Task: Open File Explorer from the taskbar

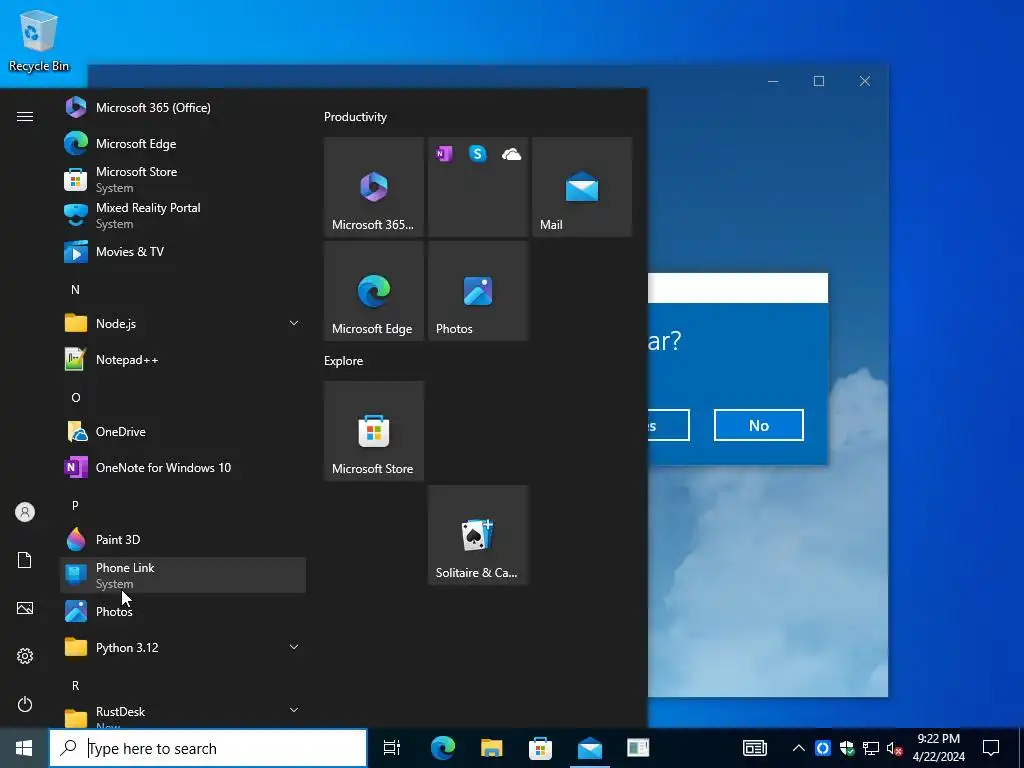Action: click(x=491, y=748)
